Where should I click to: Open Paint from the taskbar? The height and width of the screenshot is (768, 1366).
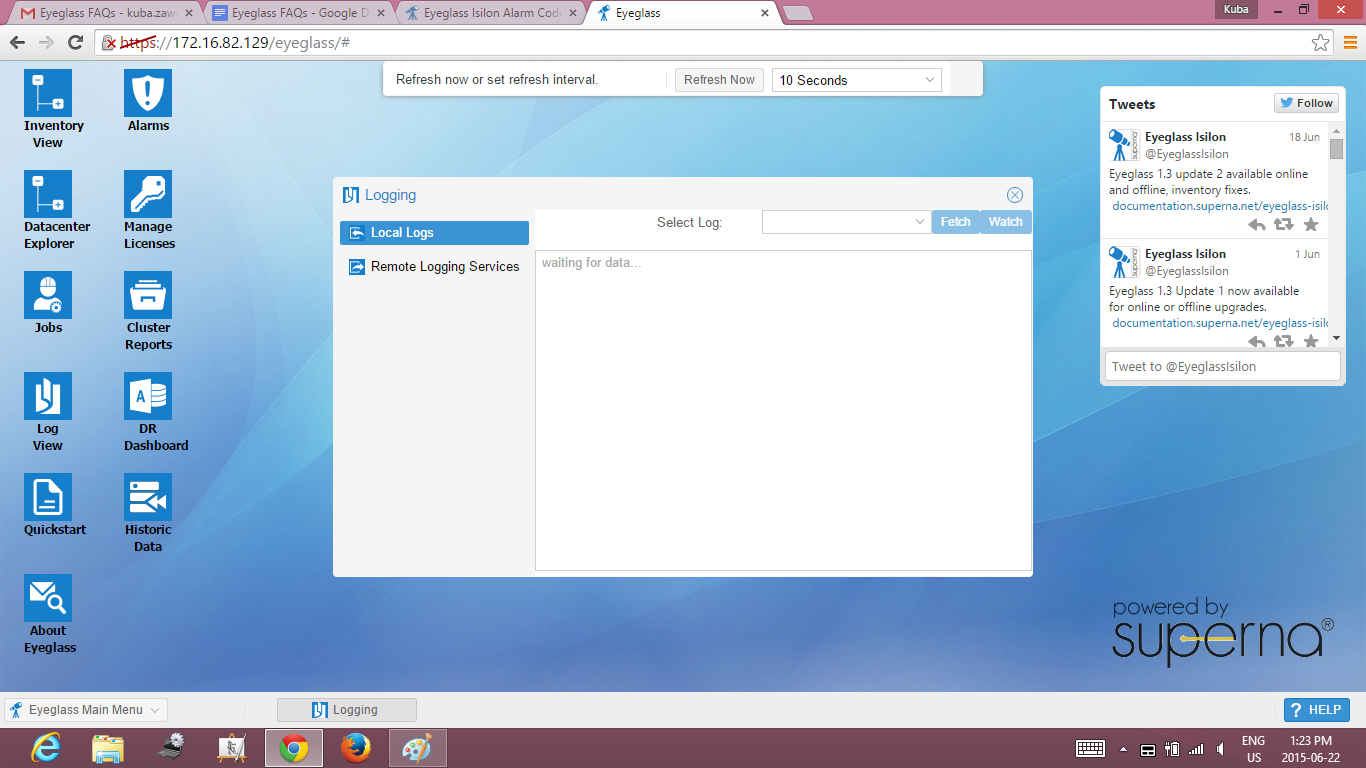coord(418,748)
